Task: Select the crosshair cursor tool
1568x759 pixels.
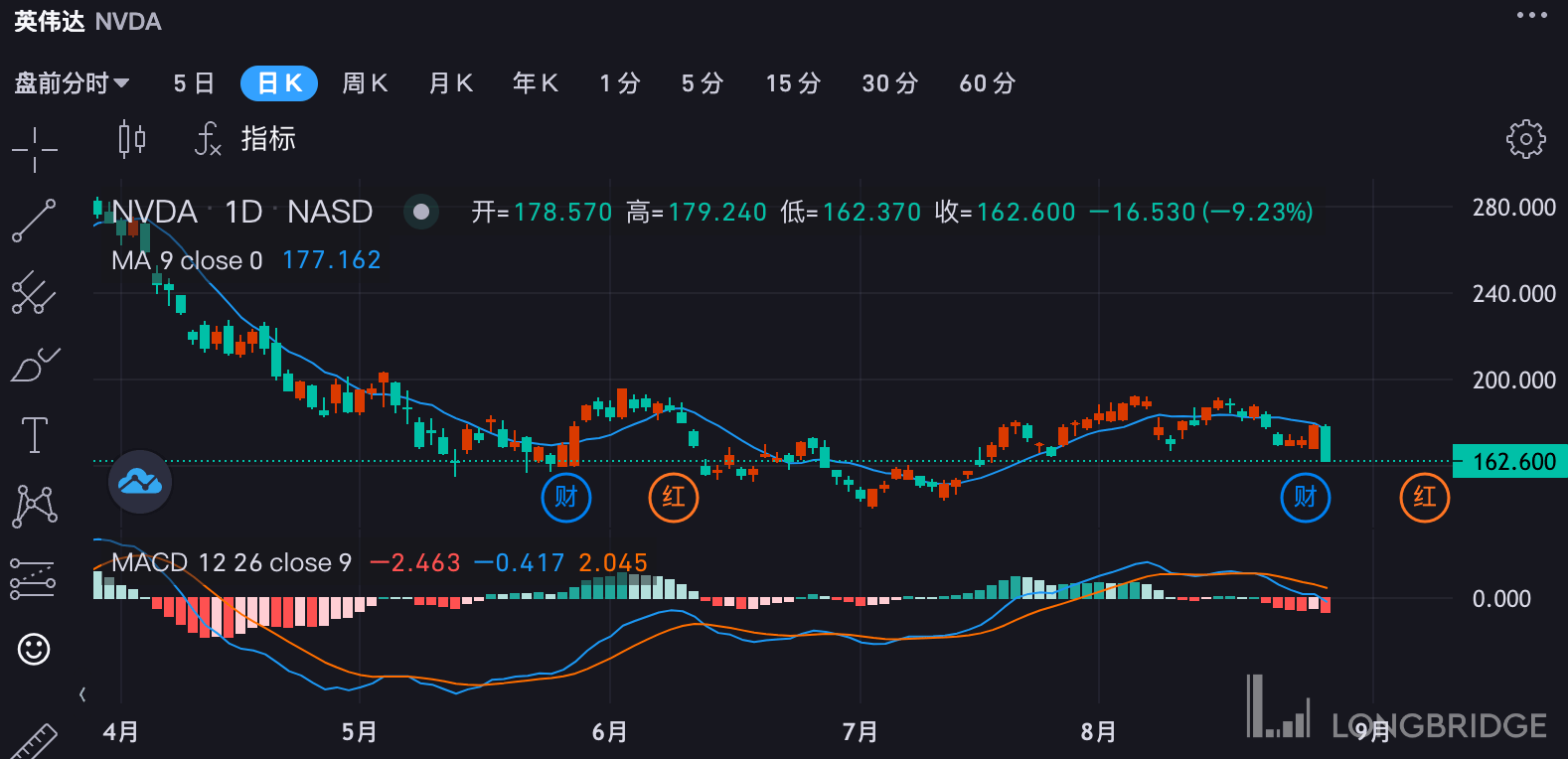Action: (35, 150)
